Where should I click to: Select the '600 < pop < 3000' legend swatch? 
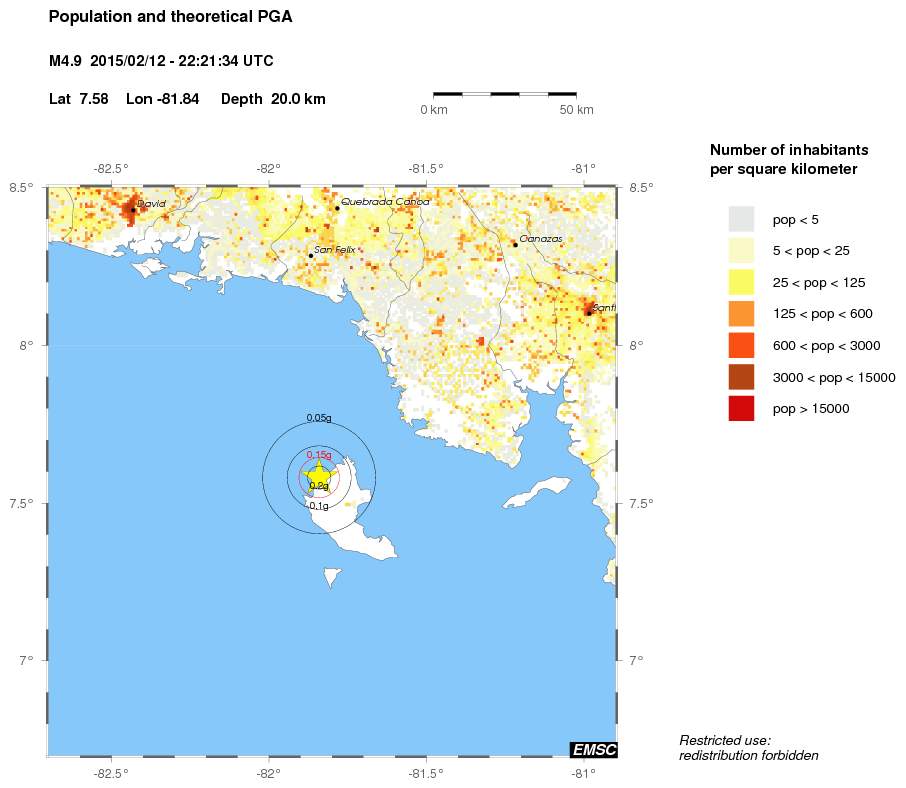click(741, 345)
